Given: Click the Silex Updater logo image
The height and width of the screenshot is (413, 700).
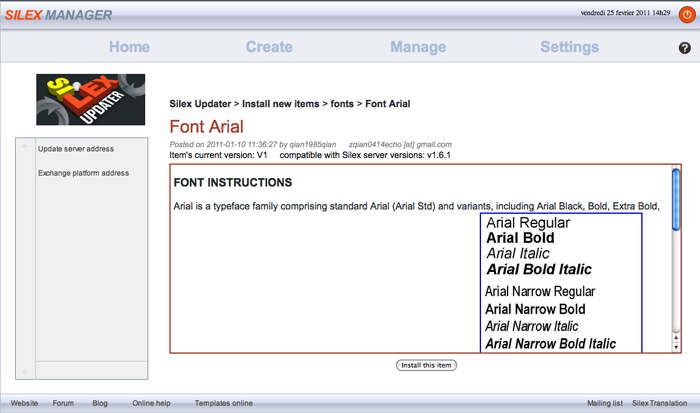Looking at the screenshot, I should (x=91, y=100).
